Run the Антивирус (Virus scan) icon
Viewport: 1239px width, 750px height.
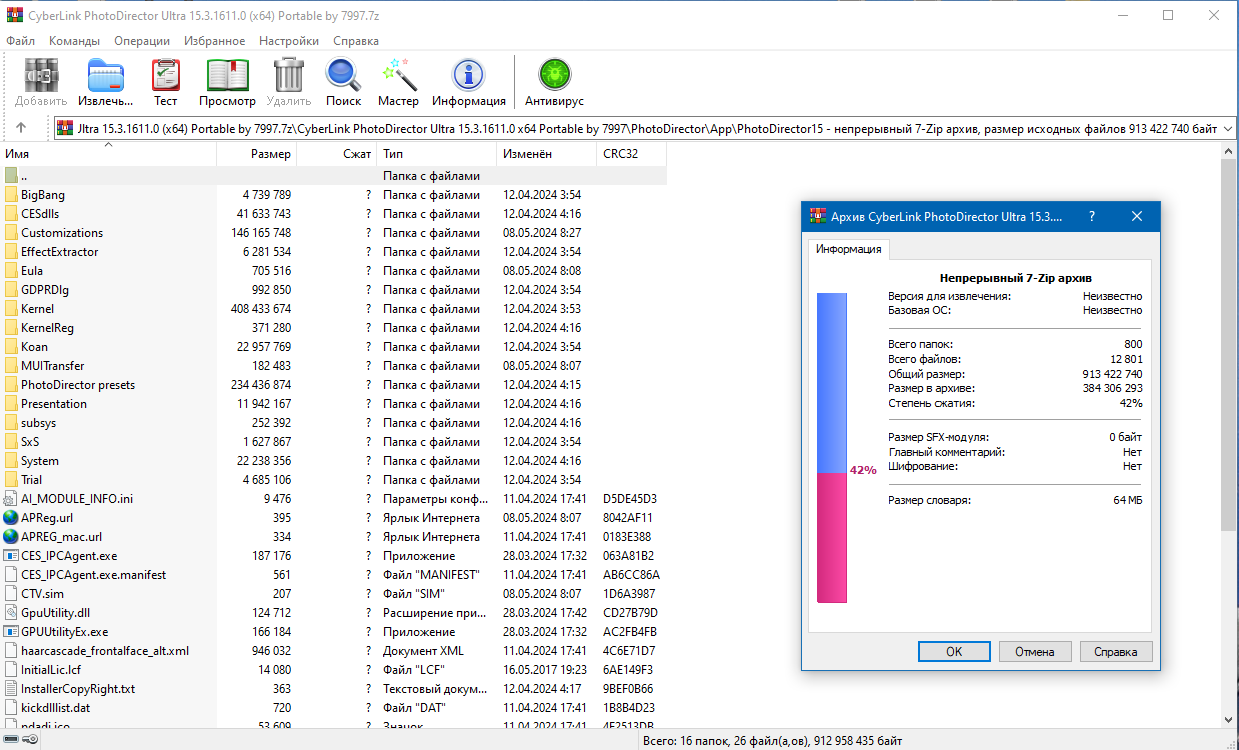tap(554, 75)
